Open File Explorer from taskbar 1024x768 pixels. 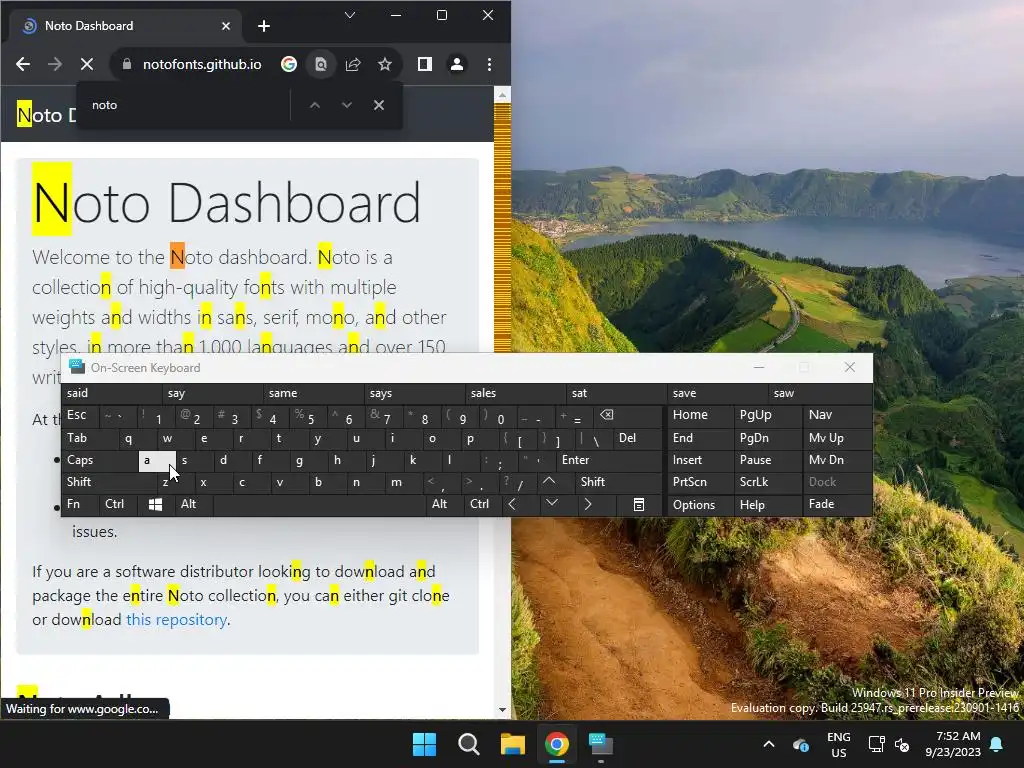tap(513, 744)
